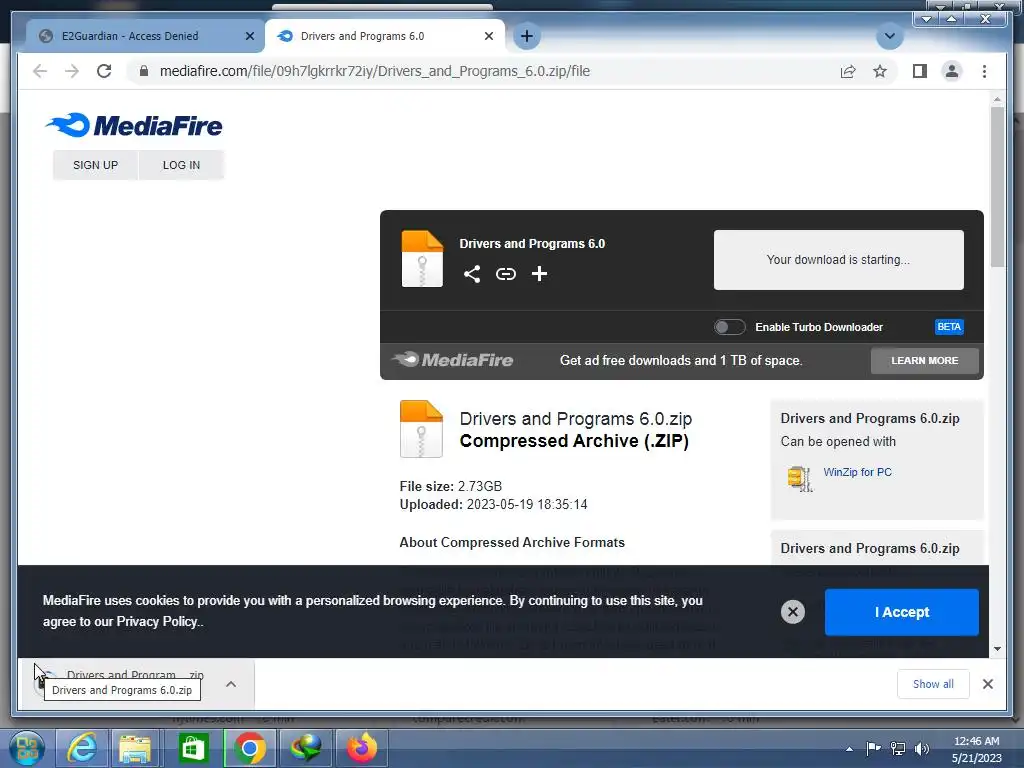Image resolution: width=1024 pixels, height=768 pixels.
Task: Switch to E2Guardian Access Denied tab
Action: coord(129,36)
